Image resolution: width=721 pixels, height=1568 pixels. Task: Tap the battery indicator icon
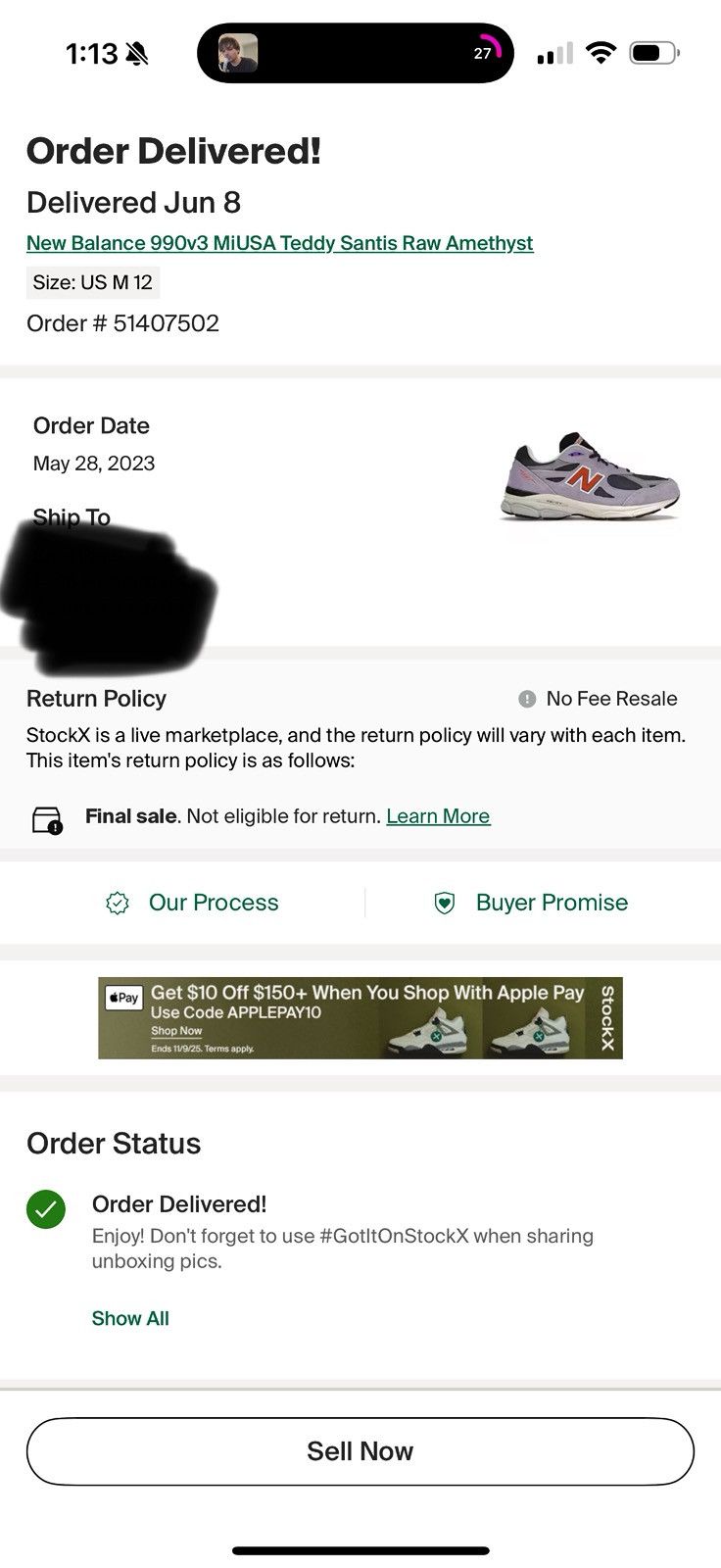pyautogui.click(x=654, y=53)
